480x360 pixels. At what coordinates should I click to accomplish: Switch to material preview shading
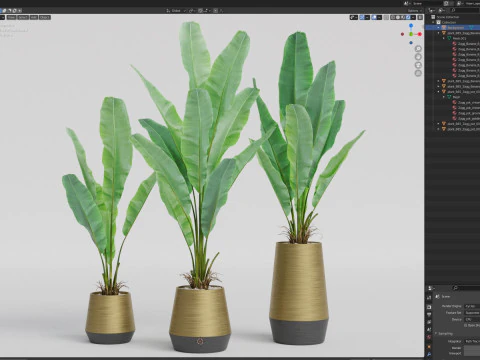(x=403, y=17)
